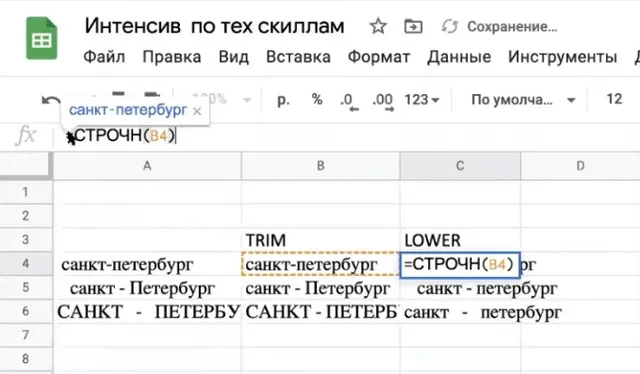Click cell B6 САНКТ - ПЕТЕРБ
Image resolution: width=640 pixels, height=374 pixels.
click(x=321, y=312)
